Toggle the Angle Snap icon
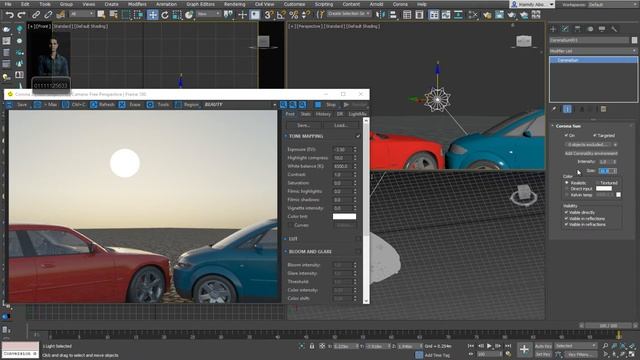640x360 pixels. point(281,15)
